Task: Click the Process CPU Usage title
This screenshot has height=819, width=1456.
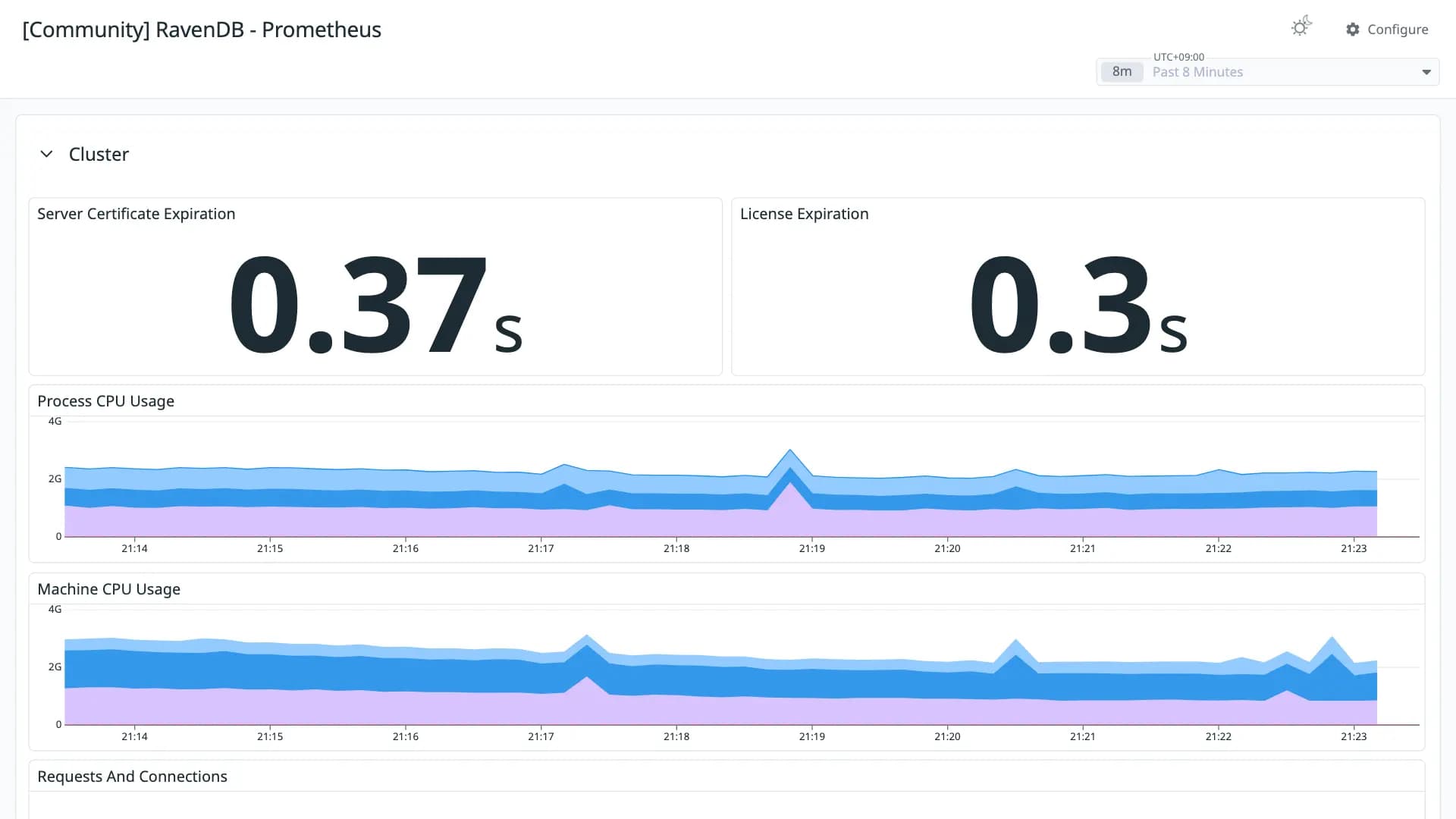Action: point(105,401)
